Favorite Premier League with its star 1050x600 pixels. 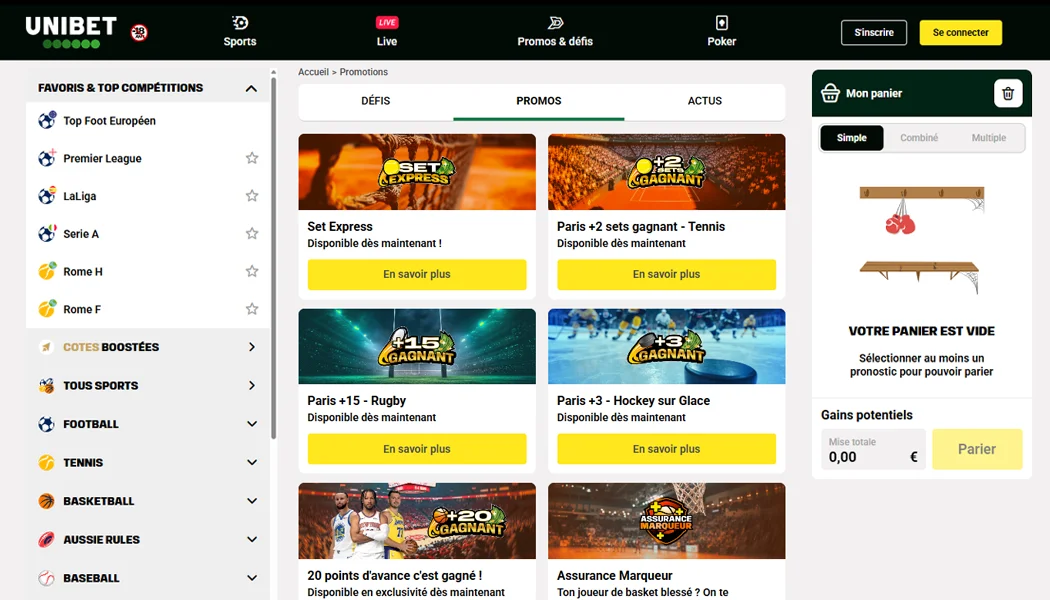tap(252, 158)
